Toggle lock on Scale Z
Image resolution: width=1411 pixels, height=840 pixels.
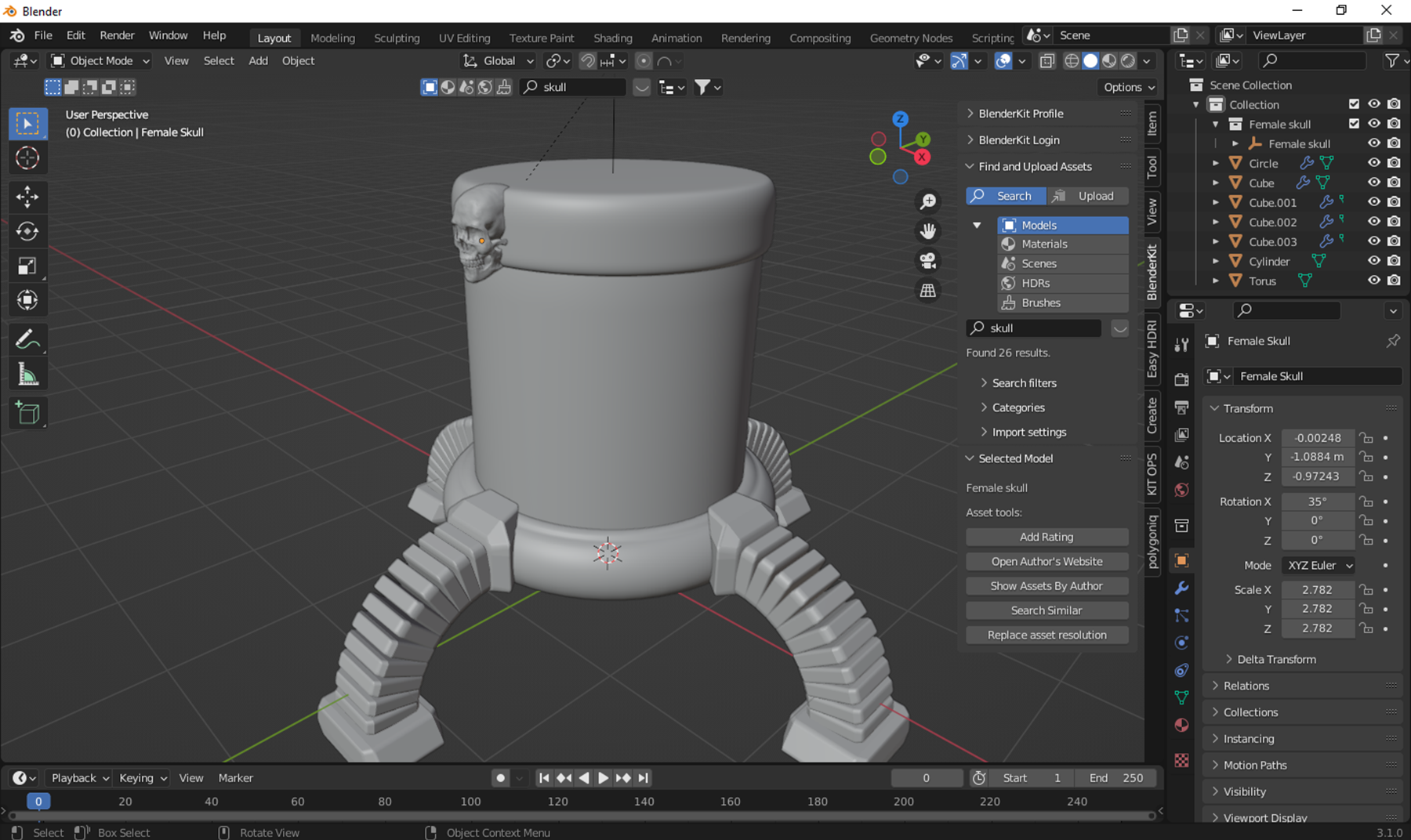coord(1366,628)
